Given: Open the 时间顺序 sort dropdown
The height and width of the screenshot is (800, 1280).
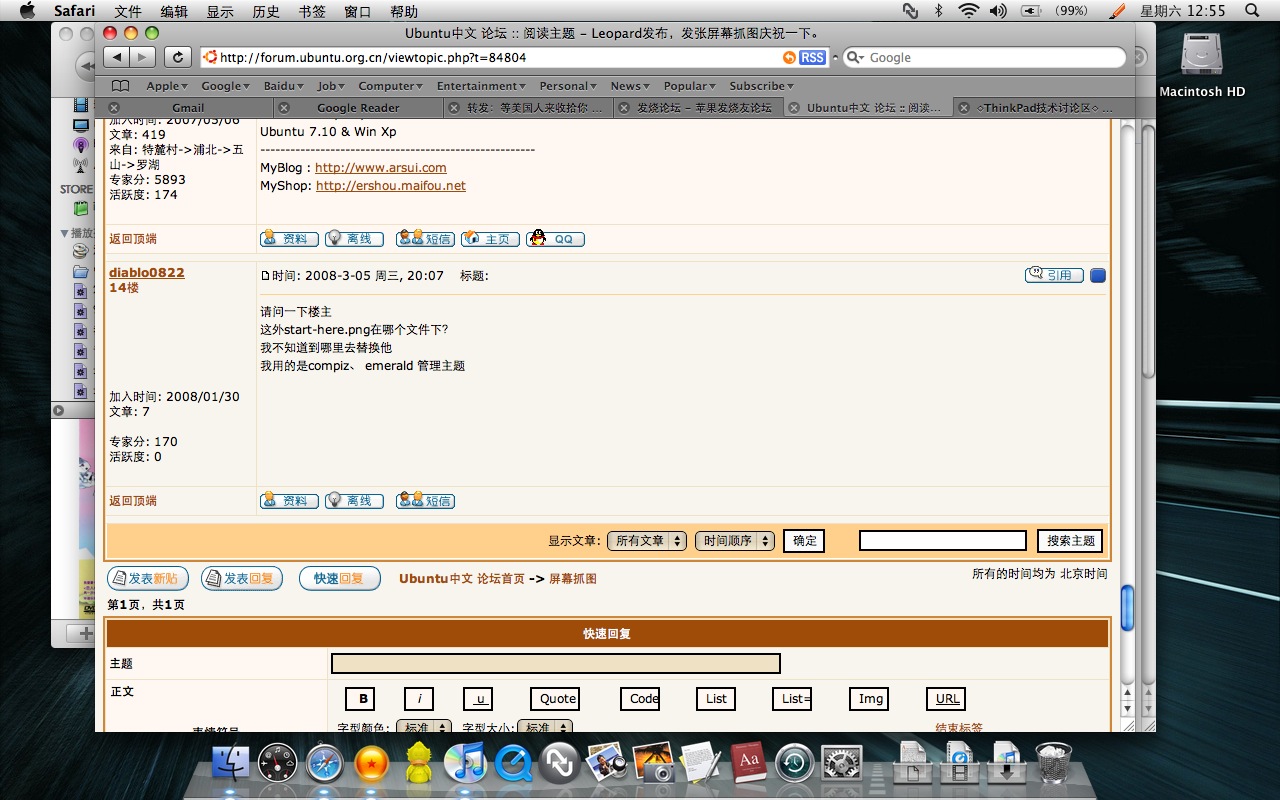Looking at the screenshot, I should (x=735, y=541).
